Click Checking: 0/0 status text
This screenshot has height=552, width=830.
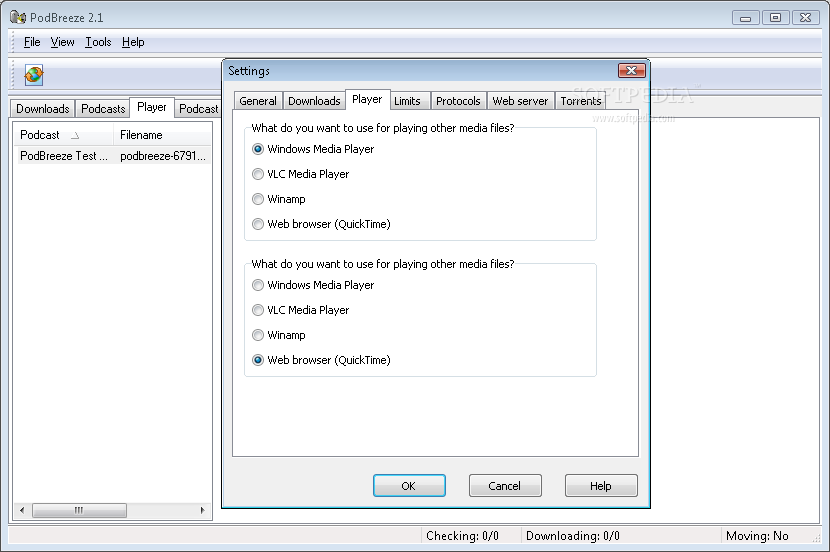click(462, 536)
